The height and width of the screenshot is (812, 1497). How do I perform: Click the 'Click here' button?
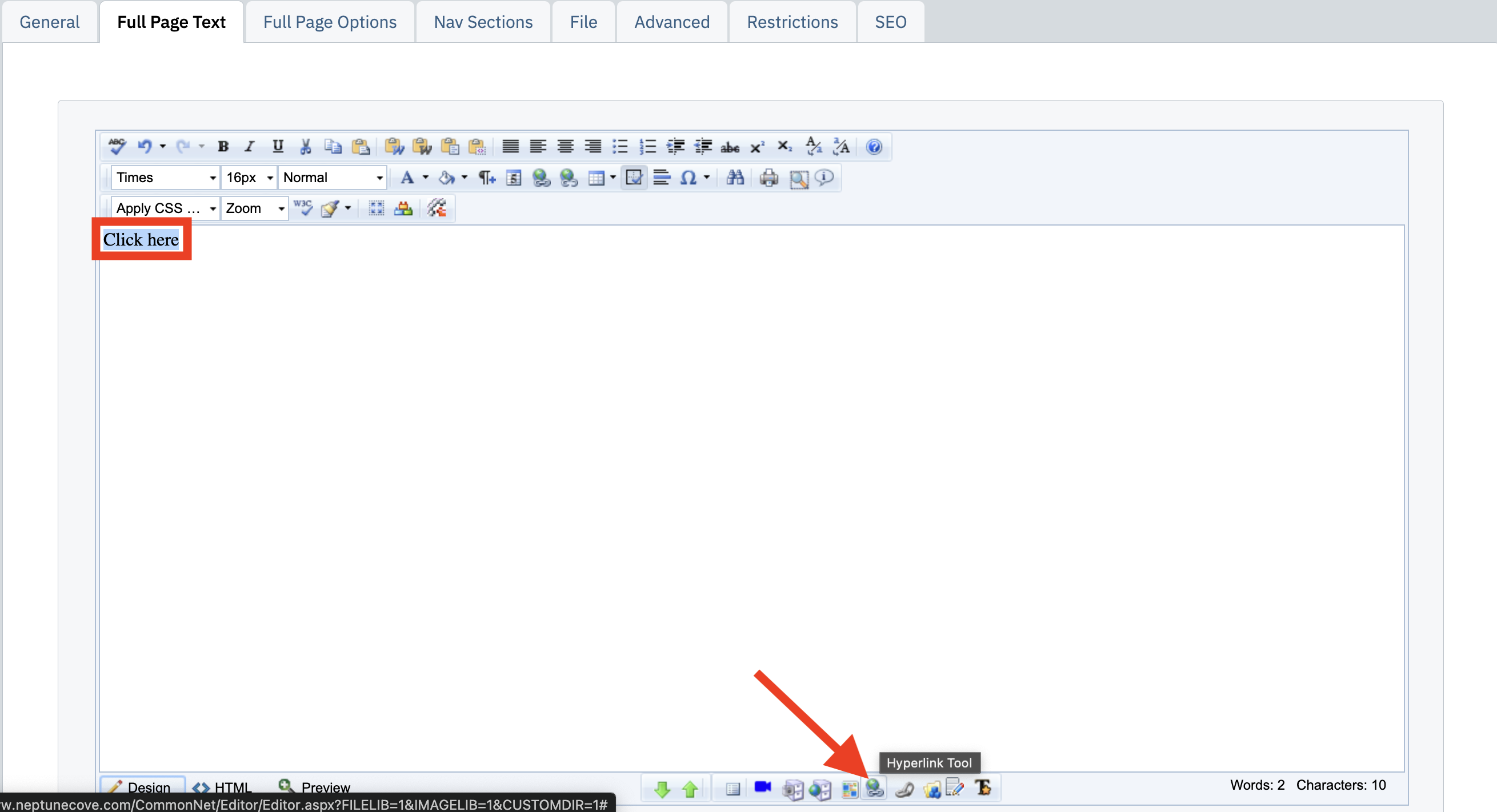141,239
